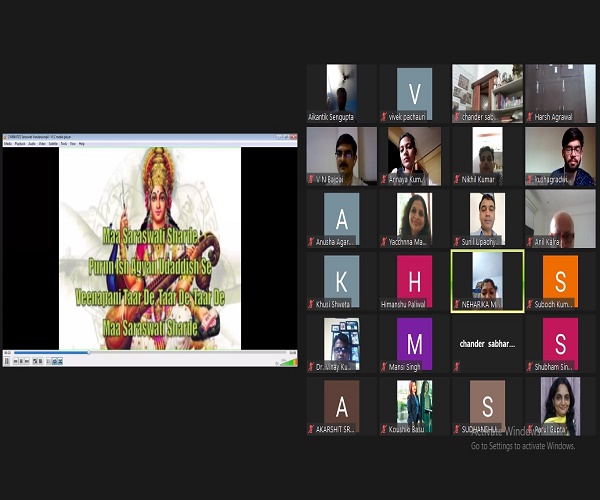Mute audio via VLC speaker icon
The height and width of the screenshot is (500, 600).
(x=277, y=363)
